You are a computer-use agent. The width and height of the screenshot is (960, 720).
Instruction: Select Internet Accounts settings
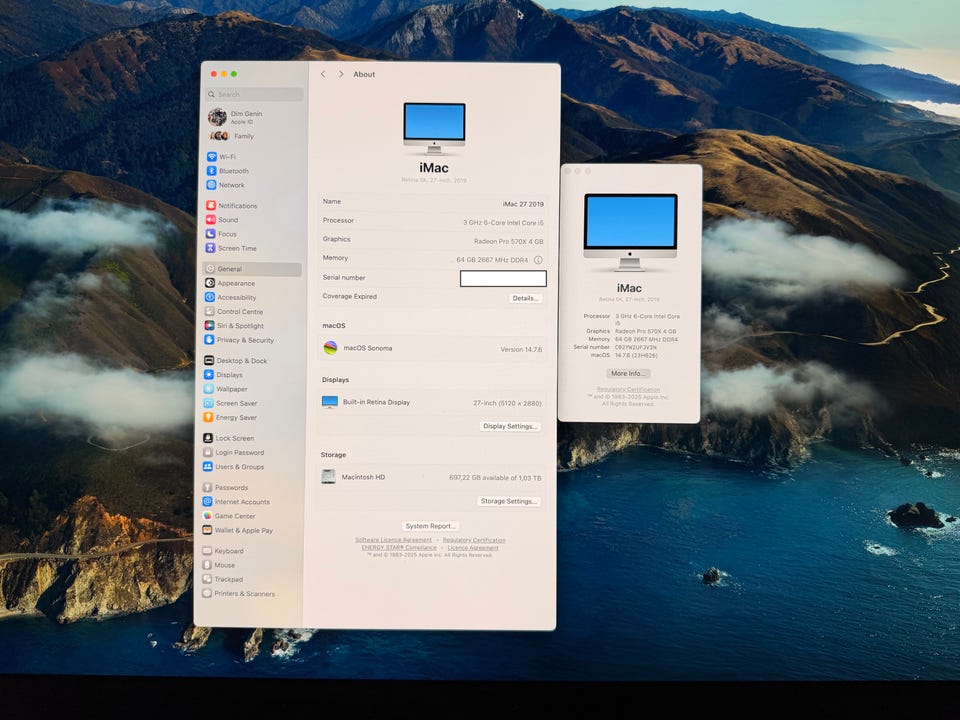pos(236,502)
